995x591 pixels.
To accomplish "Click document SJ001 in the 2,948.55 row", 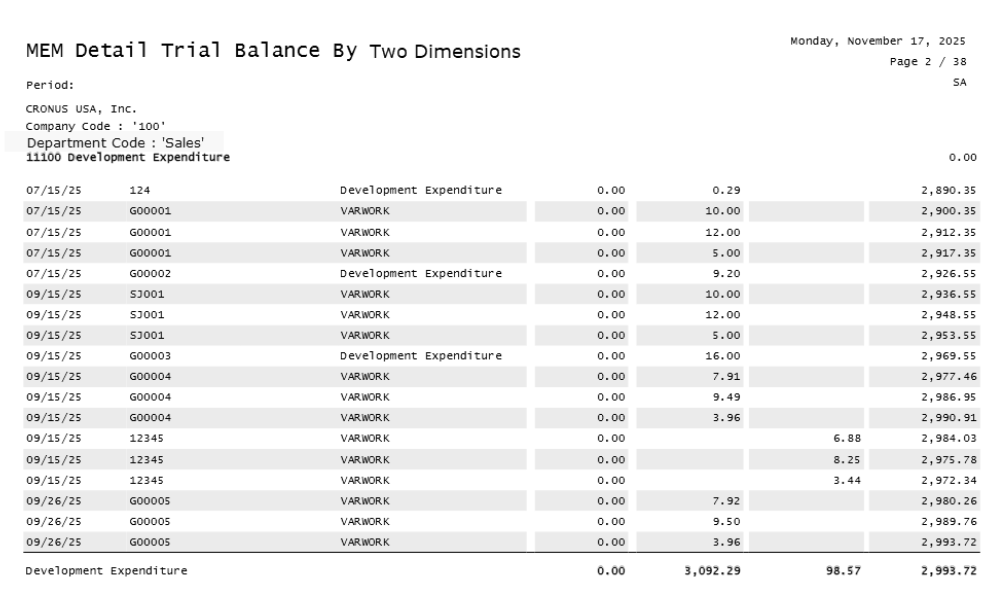I will [x=147, y=314].
